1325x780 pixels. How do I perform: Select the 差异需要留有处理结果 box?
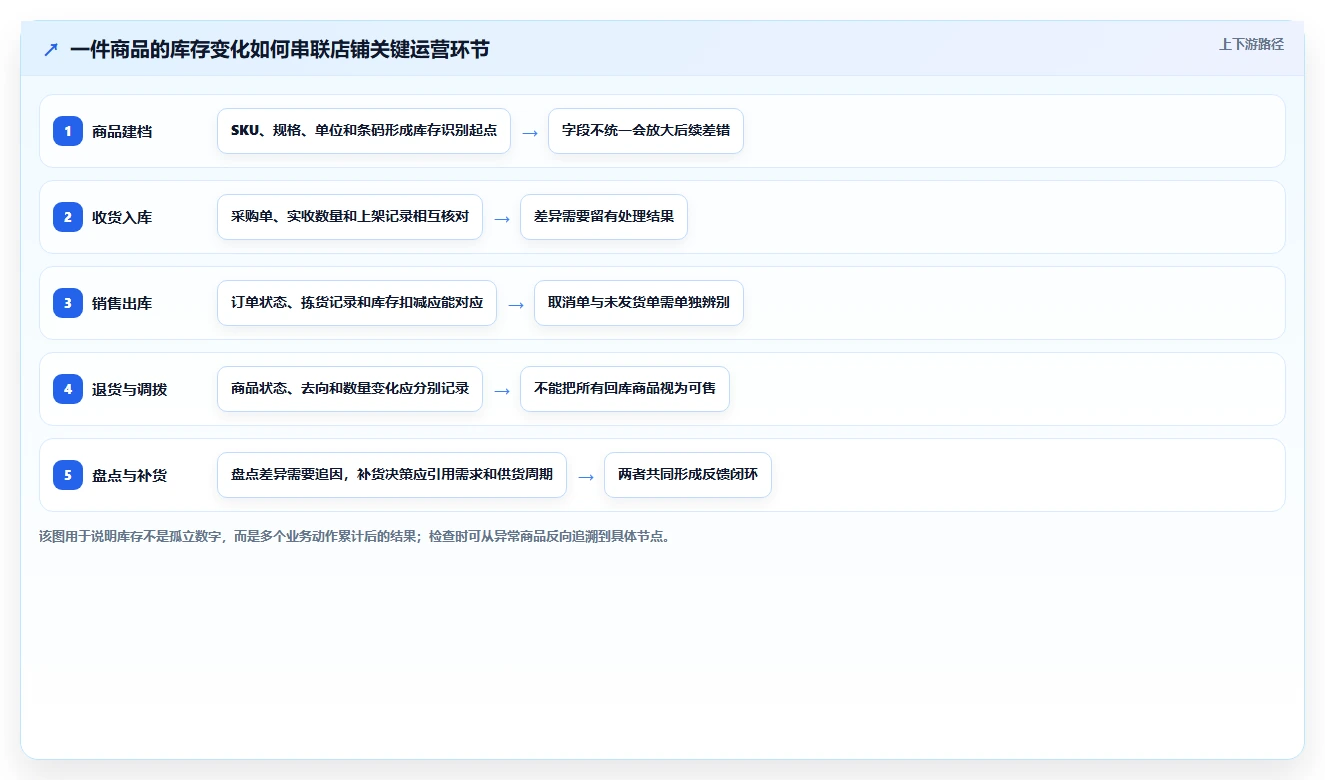[x=604, y=217]
